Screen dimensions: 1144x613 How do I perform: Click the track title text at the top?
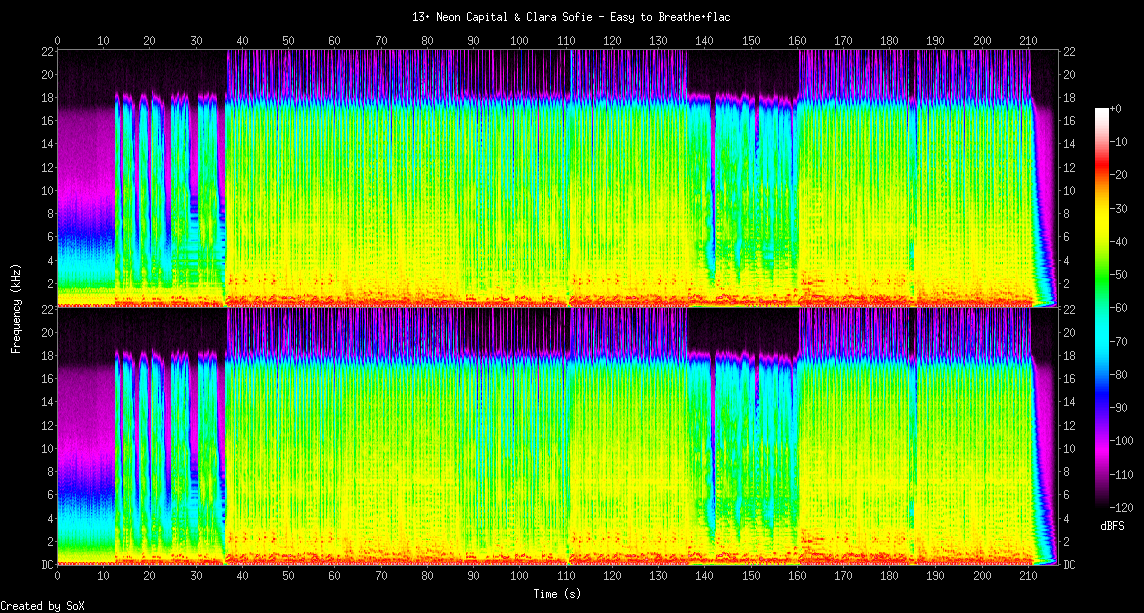pos(571,17)
